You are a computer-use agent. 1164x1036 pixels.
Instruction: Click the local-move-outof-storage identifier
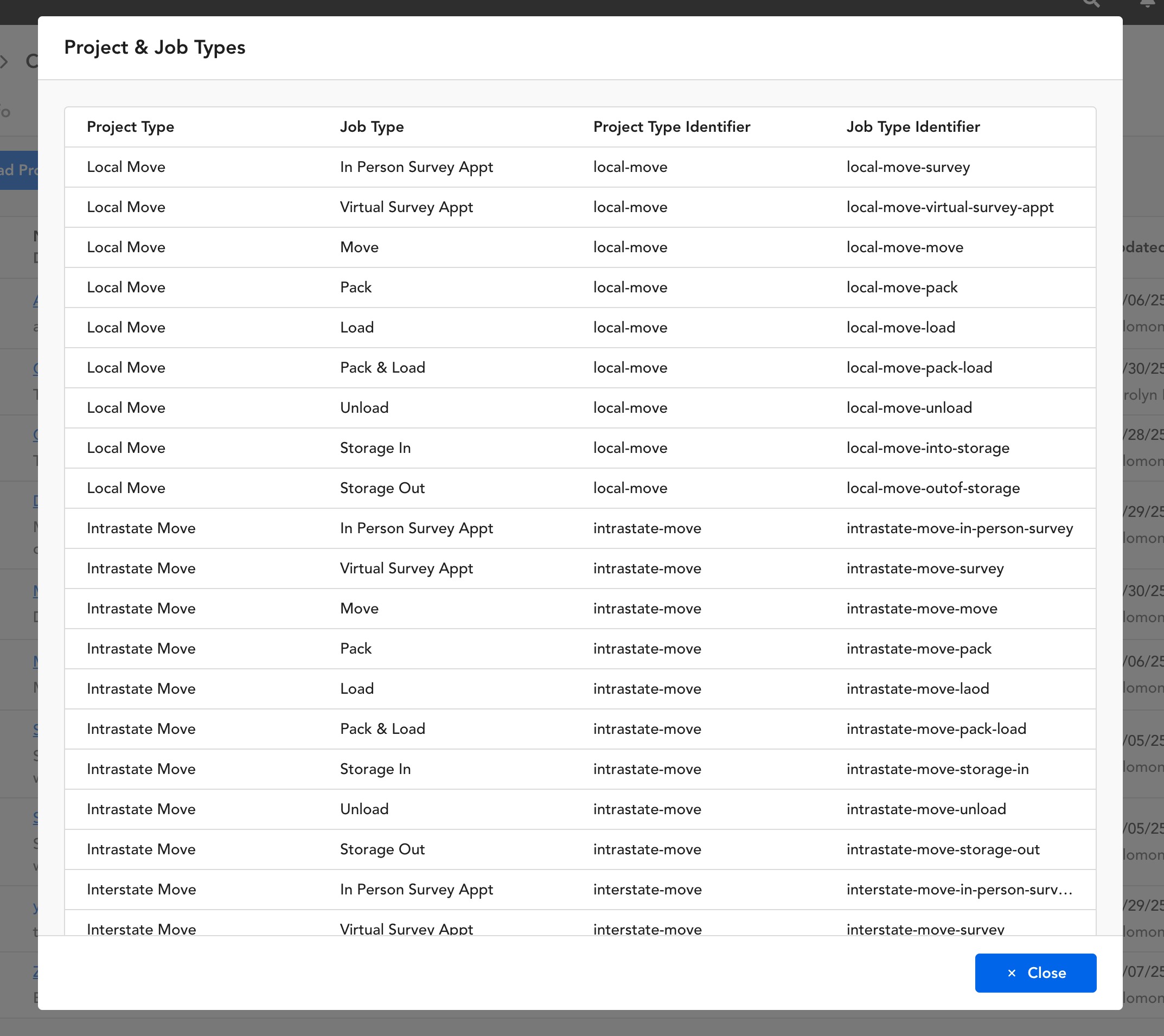click(x=933, y=488)
